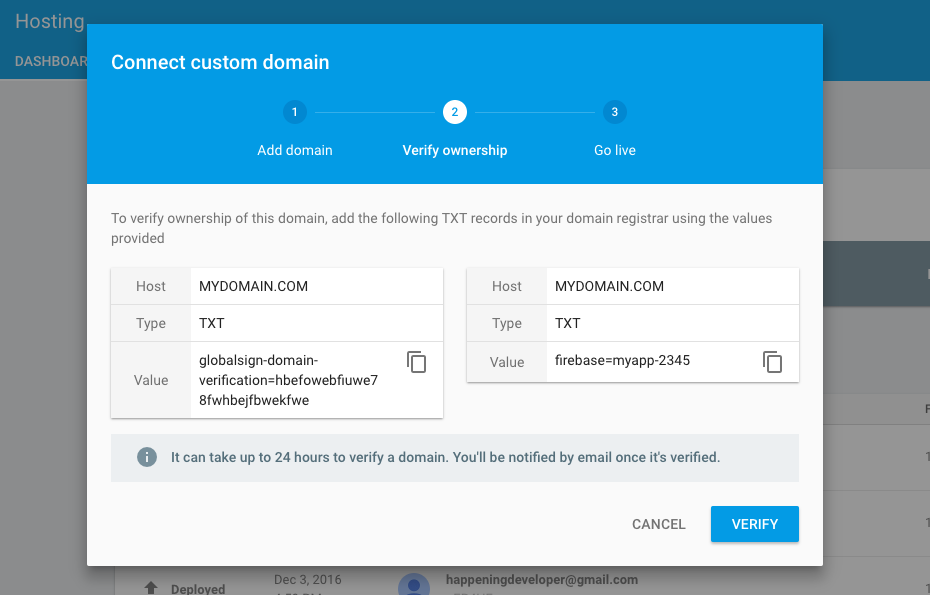Click step 1 circle Add domain
The height and width of the screenshot is (595, 930).
[x=294, y=112]
